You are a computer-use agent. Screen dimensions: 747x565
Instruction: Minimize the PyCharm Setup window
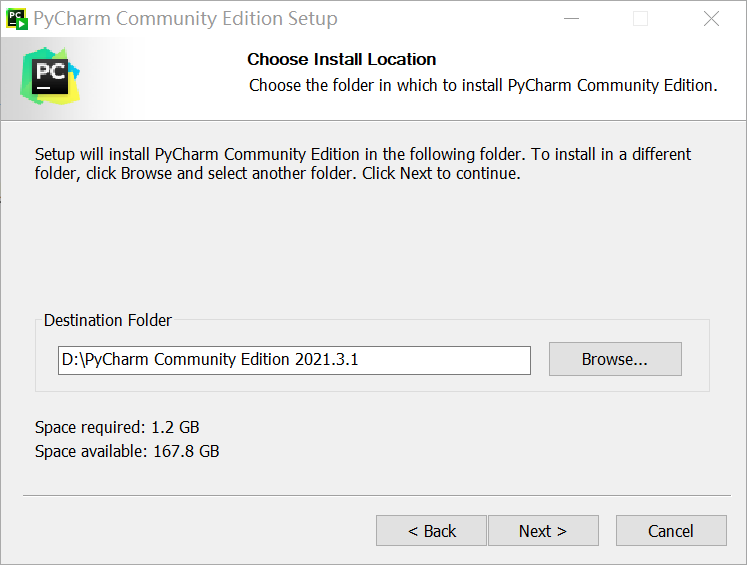point(571,19)
